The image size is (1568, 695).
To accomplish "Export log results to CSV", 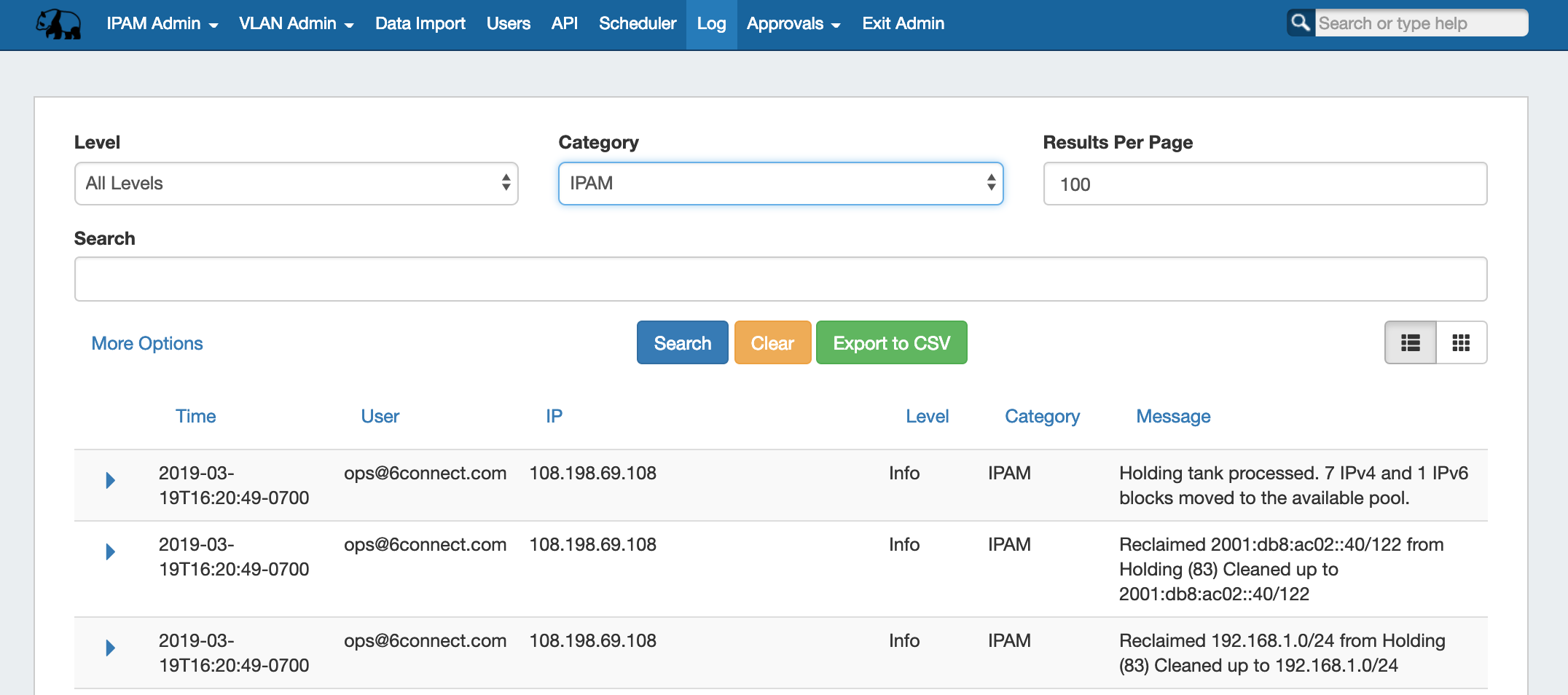I will click(891, 343).
